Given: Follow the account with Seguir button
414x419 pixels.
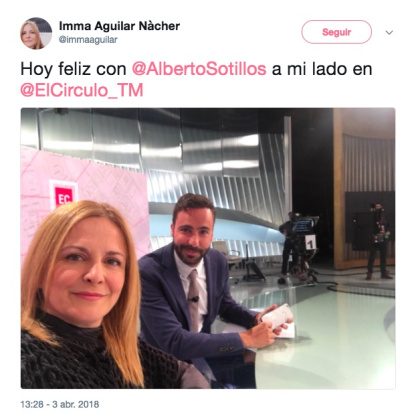Looking at the screenshot, I should click(336, 32).
